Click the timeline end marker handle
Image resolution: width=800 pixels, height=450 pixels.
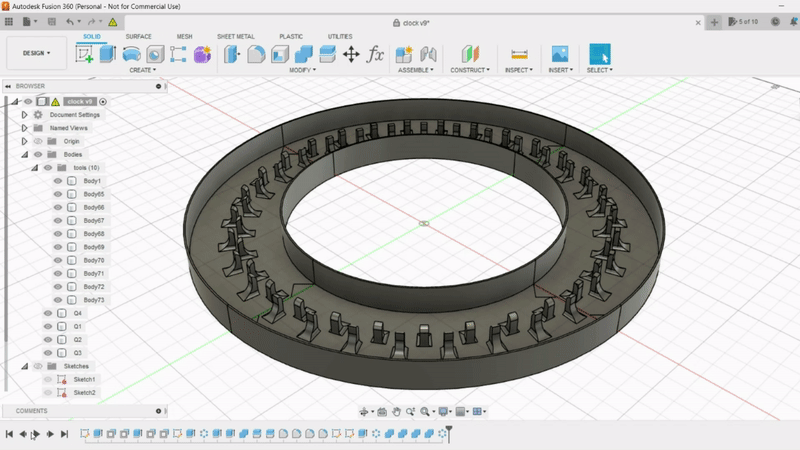point(449,433)
